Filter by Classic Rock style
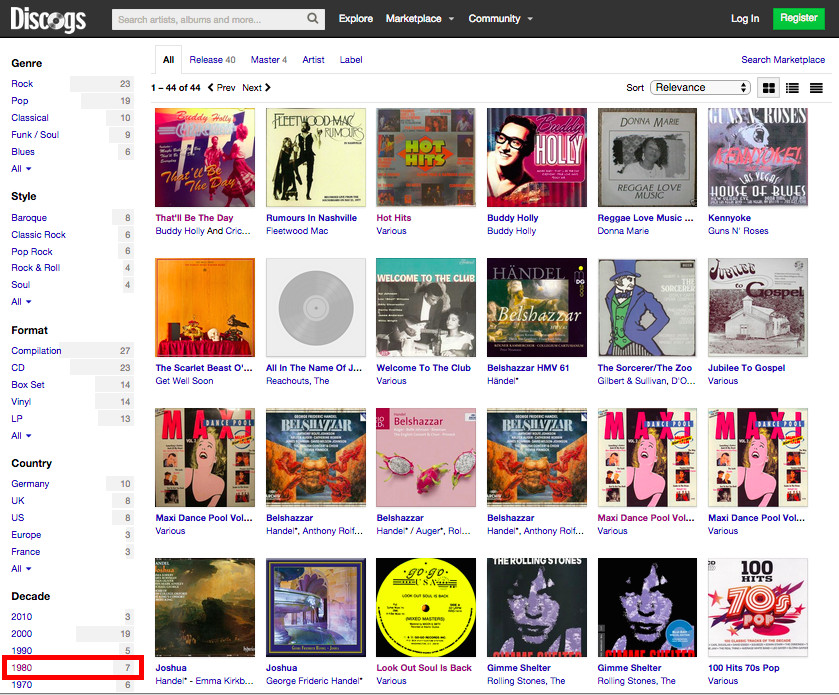The height and width of the screenshot is (695, 839). tap(38, 235)
